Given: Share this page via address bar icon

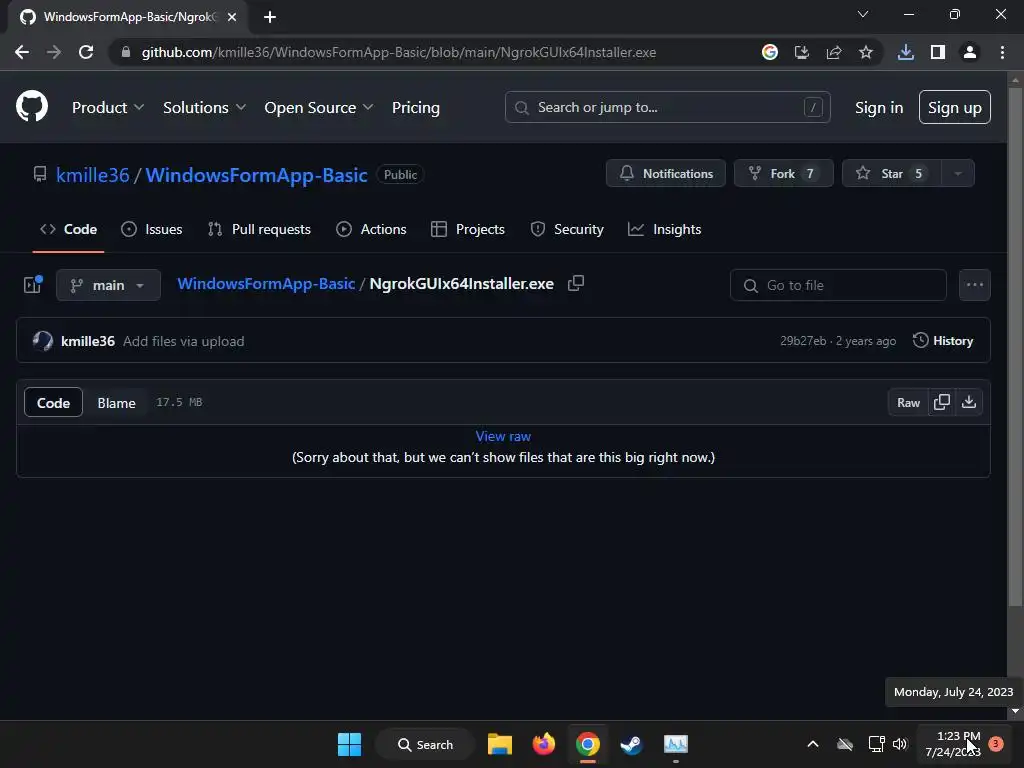Looking at the screenshot, I should pyautogui.click(x=834, y=52).
